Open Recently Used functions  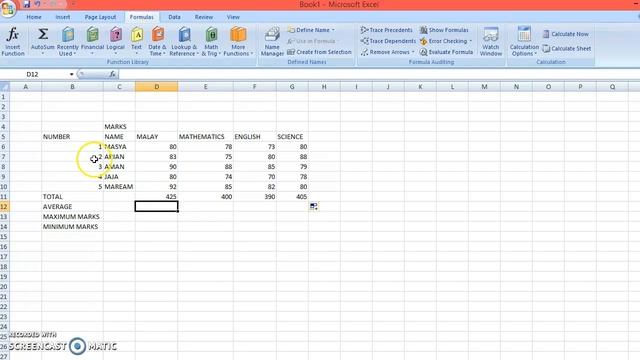pos(68,41)
